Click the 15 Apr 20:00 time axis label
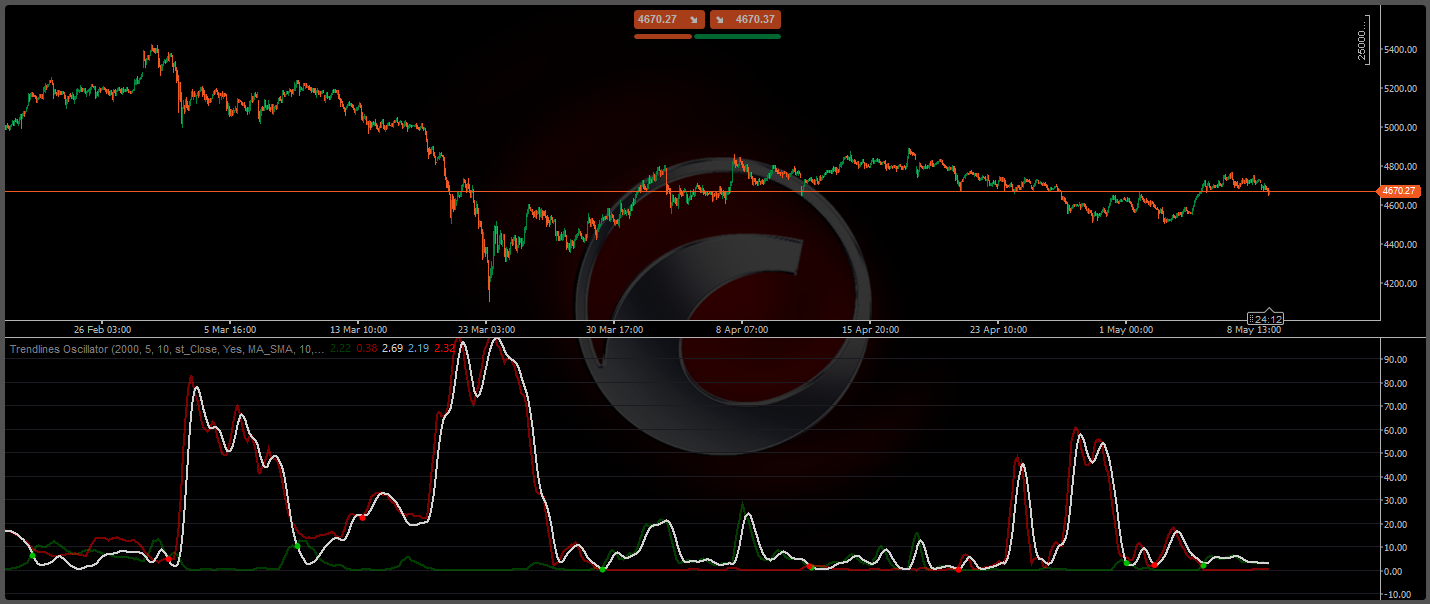 click(871, 329)
